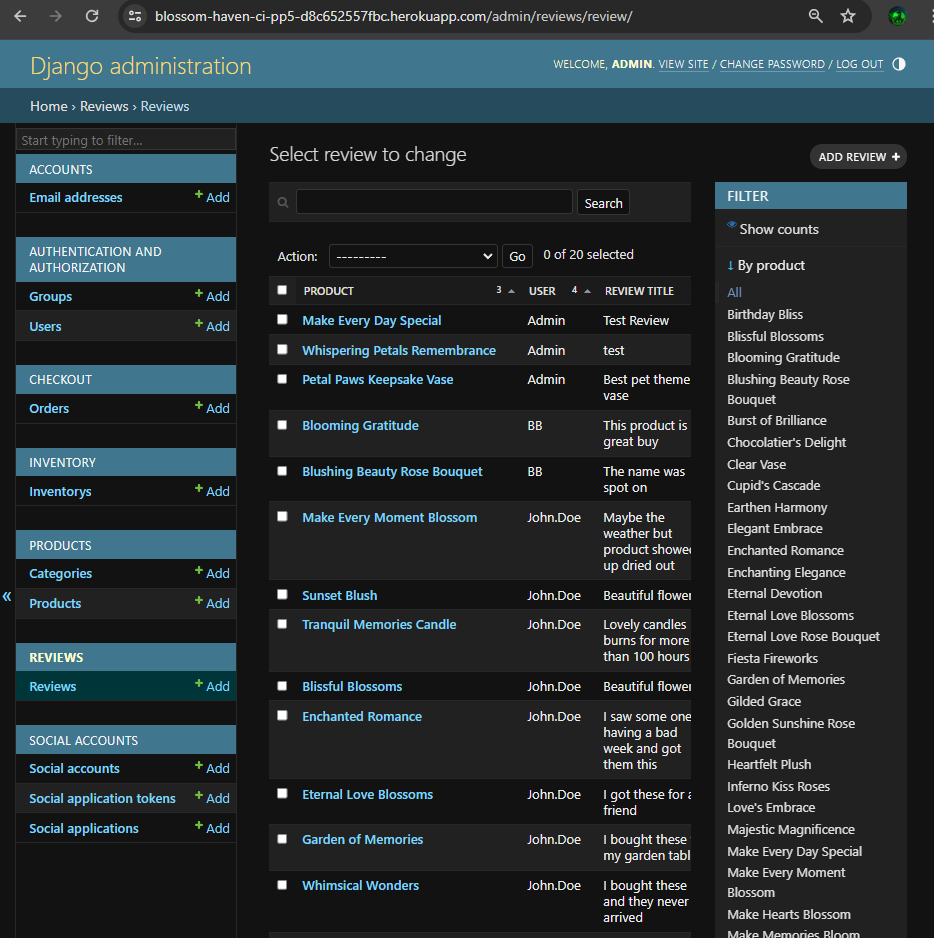Open Products model in sidebar
The width and height of the screenshot is (934, 938).
[55, 604]
